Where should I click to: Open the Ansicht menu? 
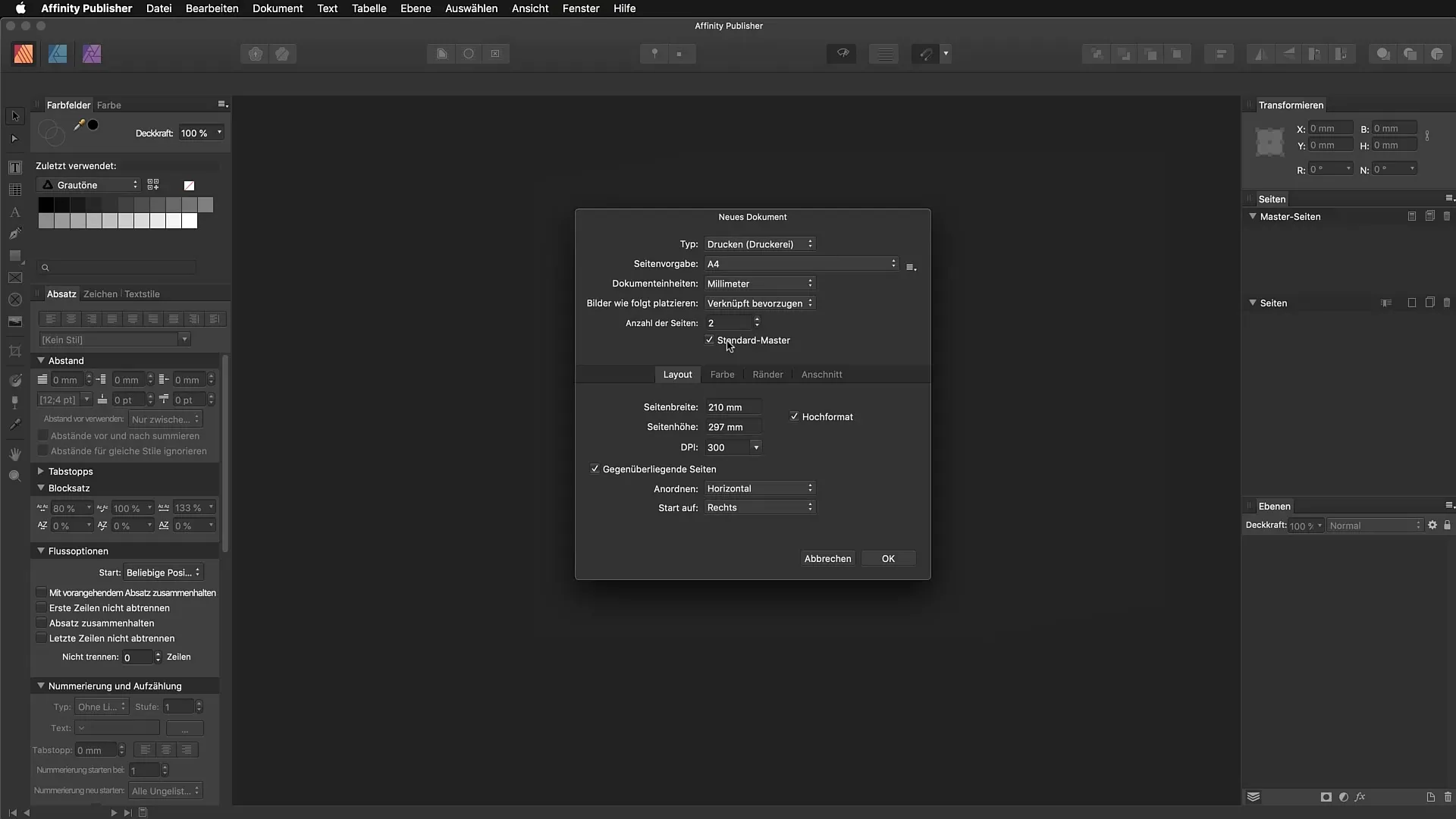pyautogui.click(x=530, y=8)
